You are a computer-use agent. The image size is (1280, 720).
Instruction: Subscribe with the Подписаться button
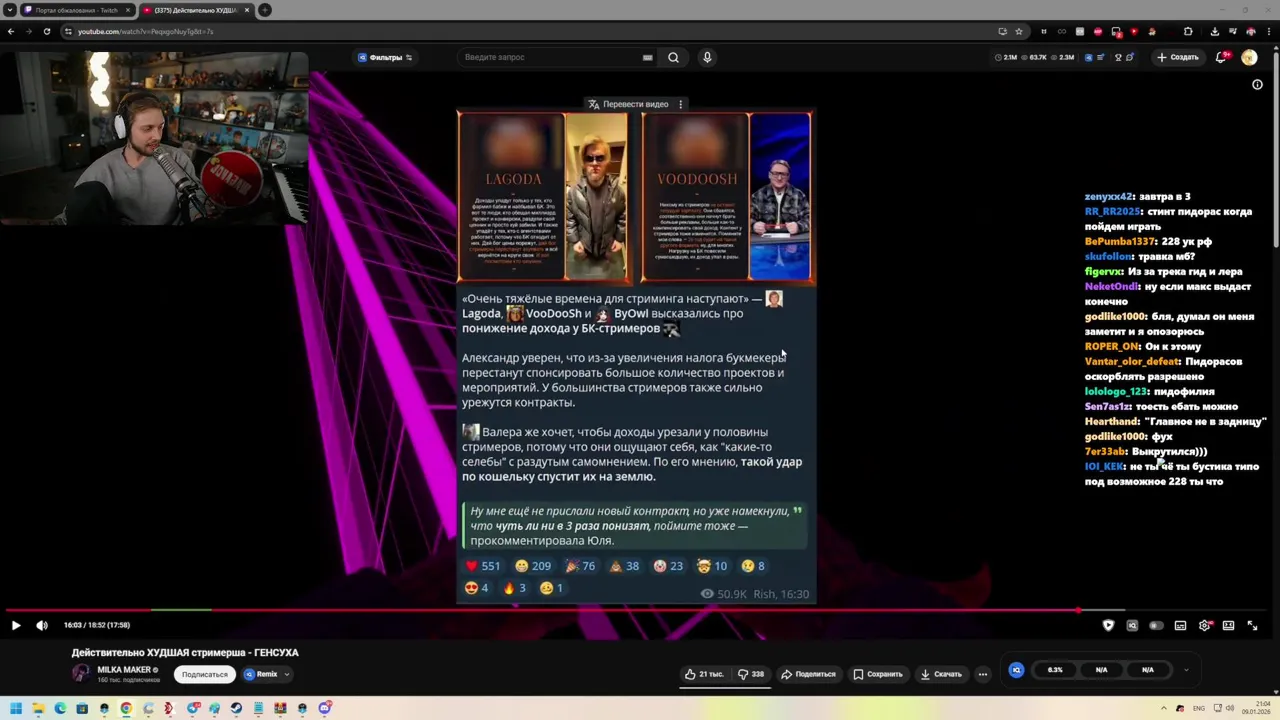(x=205, y=674)
